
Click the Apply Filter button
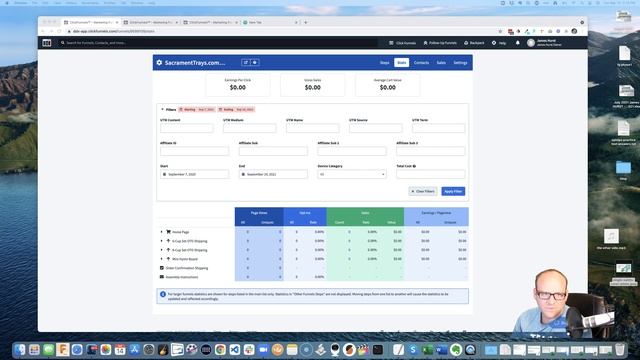click(x=453, y=191)
